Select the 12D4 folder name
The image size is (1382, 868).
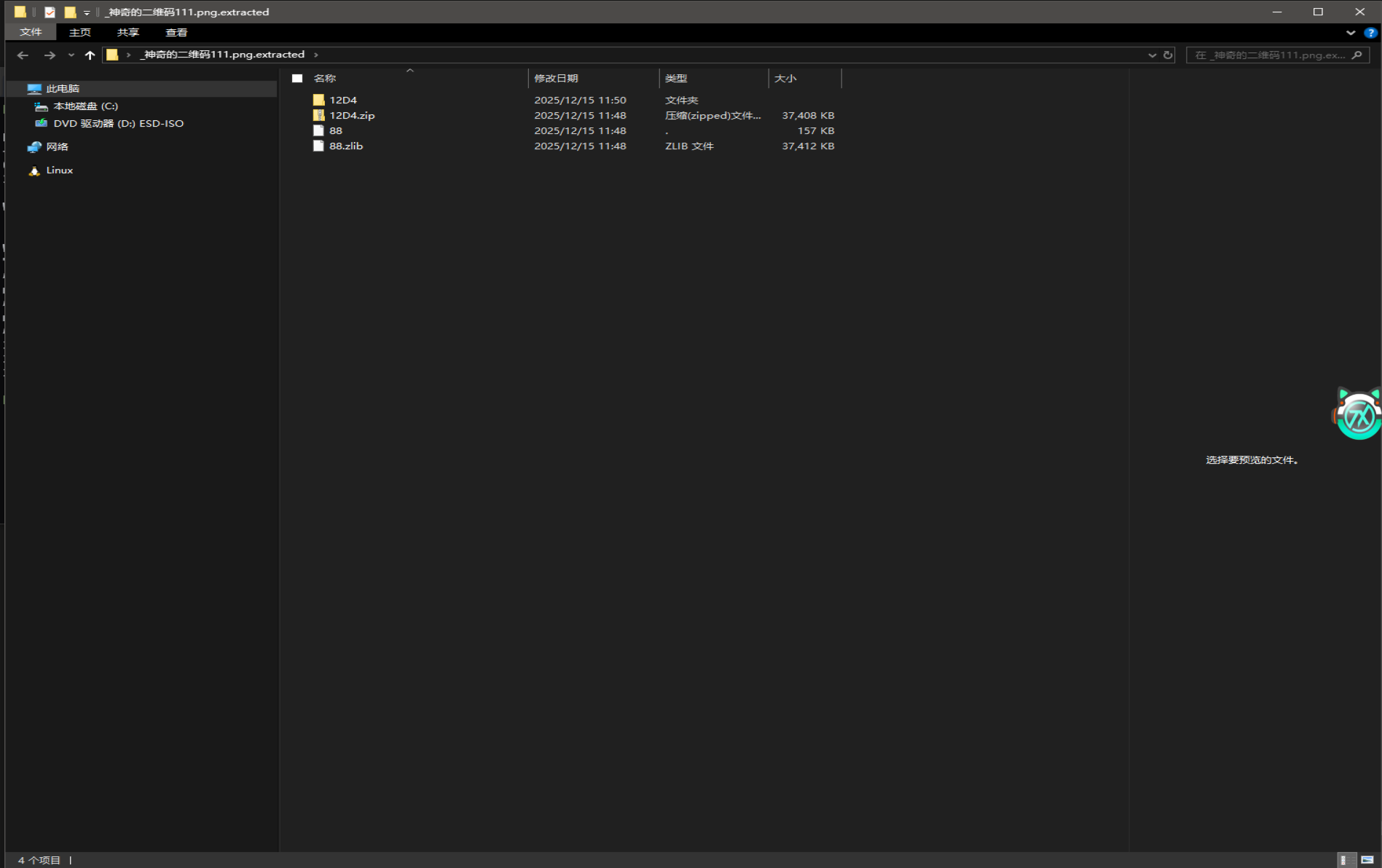click(343, 100)
